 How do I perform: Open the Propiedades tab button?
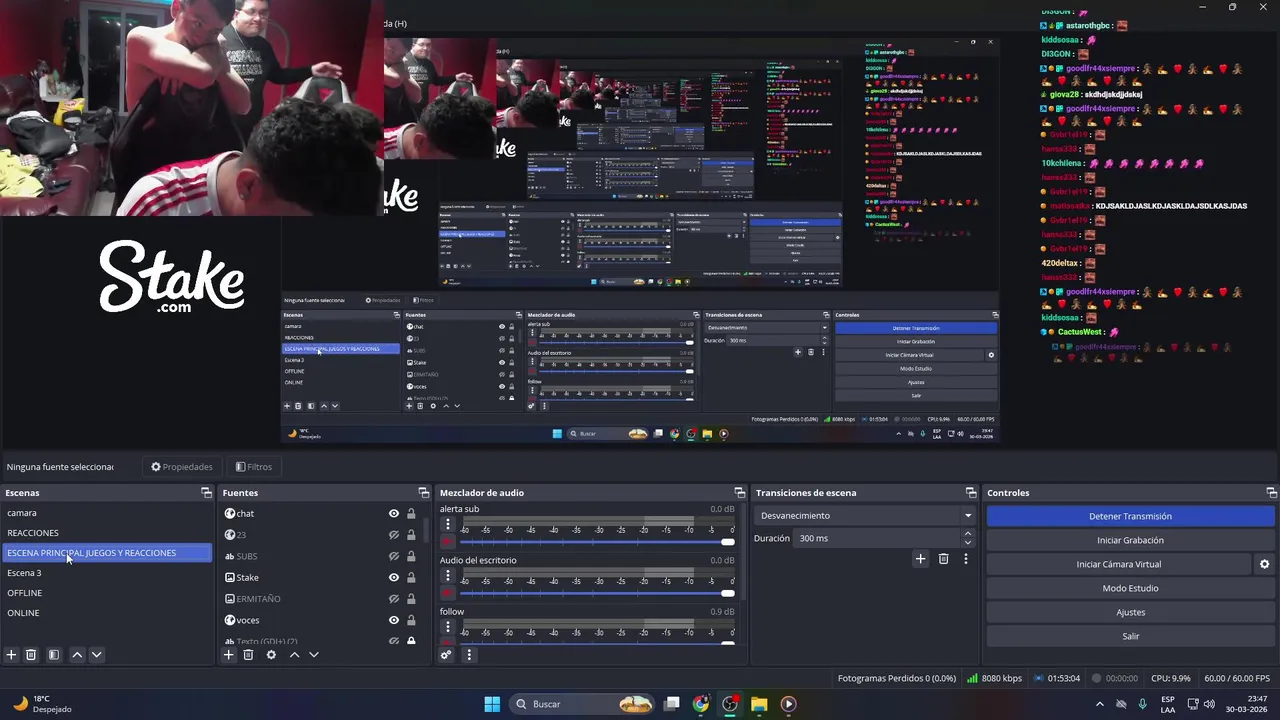coord(181,467)
